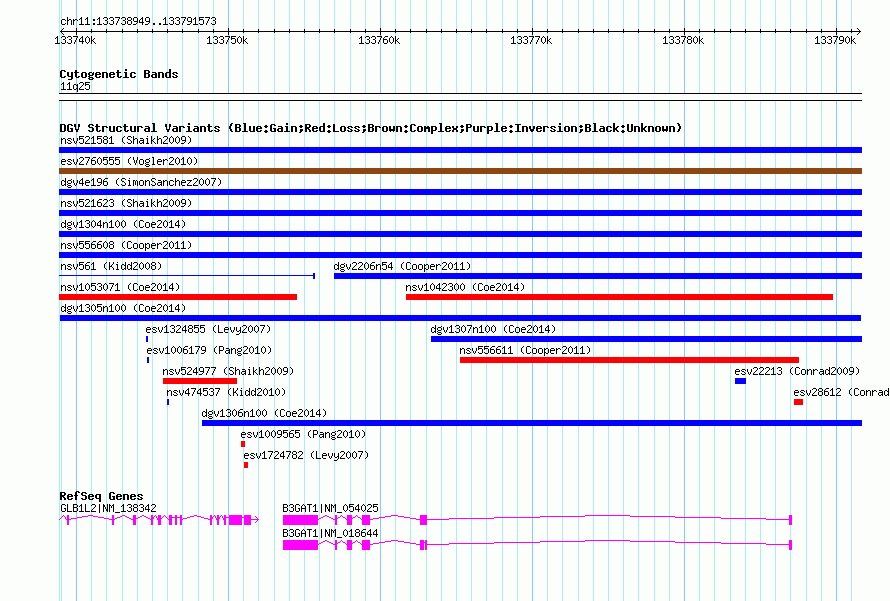Image resolution: width=890 pixels, height=601 pixels.
Task: Click the nsv1053071 (Coe2014) red bar
Action: point(178,297)
